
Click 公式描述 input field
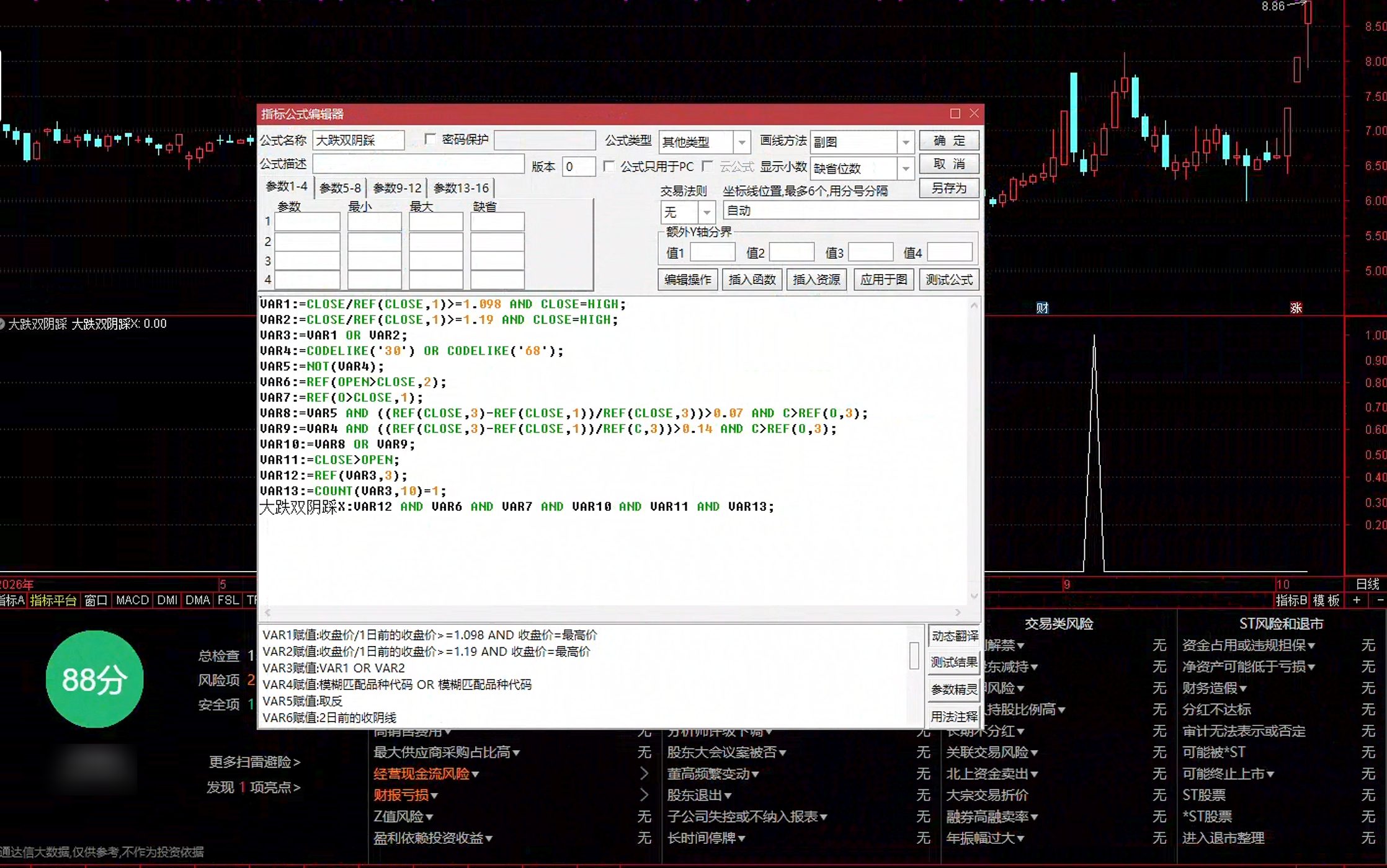tap(418, 164)
